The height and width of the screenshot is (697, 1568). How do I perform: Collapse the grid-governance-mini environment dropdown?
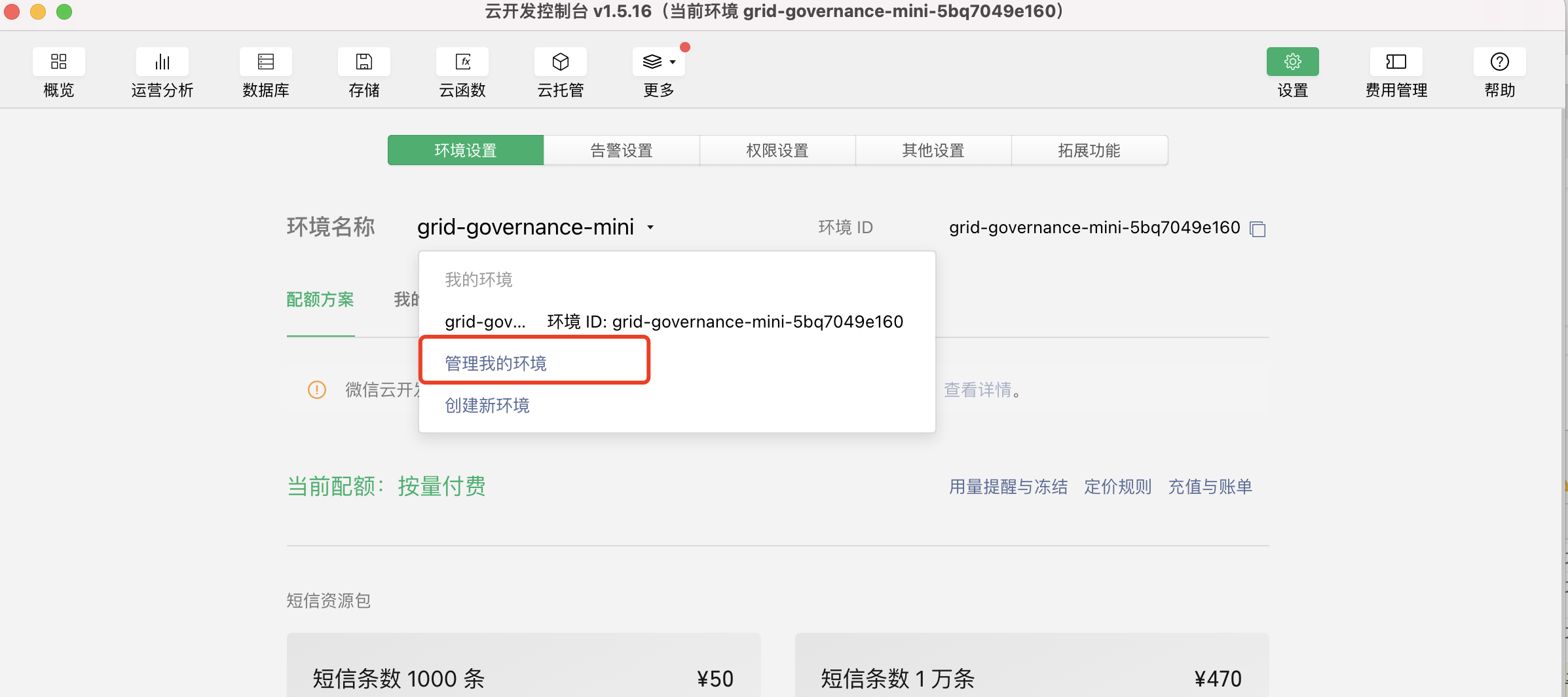(x=536, y=227)
